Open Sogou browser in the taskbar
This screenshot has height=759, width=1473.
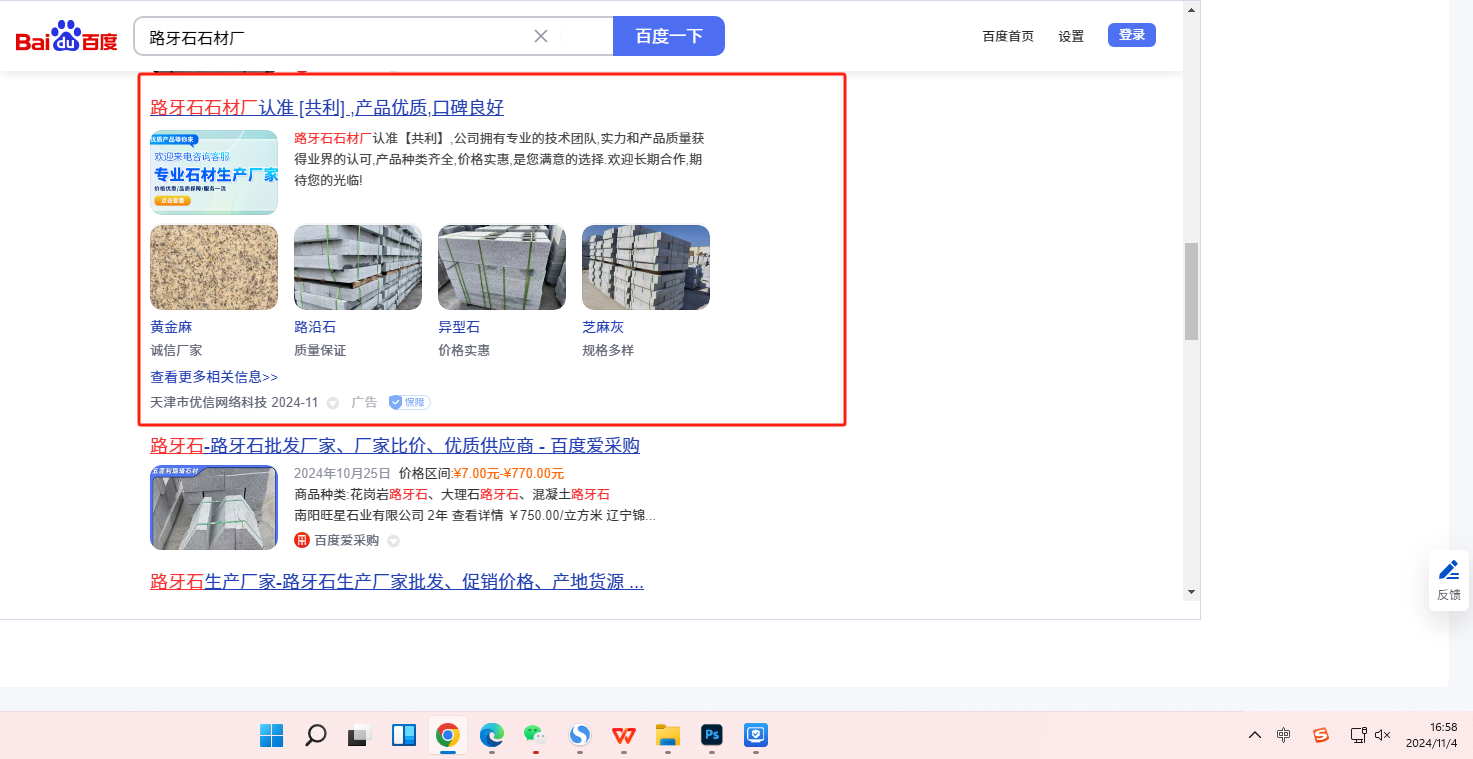coord(579,736)
